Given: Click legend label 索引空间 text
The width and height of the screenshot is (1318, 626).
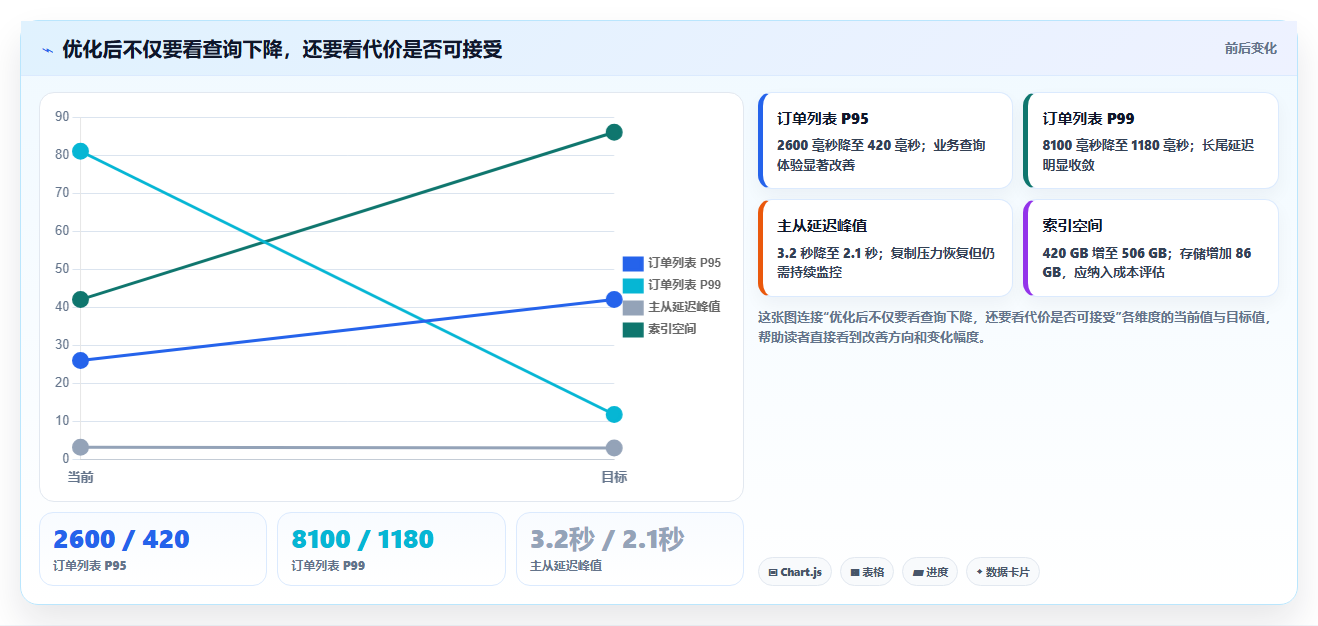Looking at the screenshot, I should 672,329.
